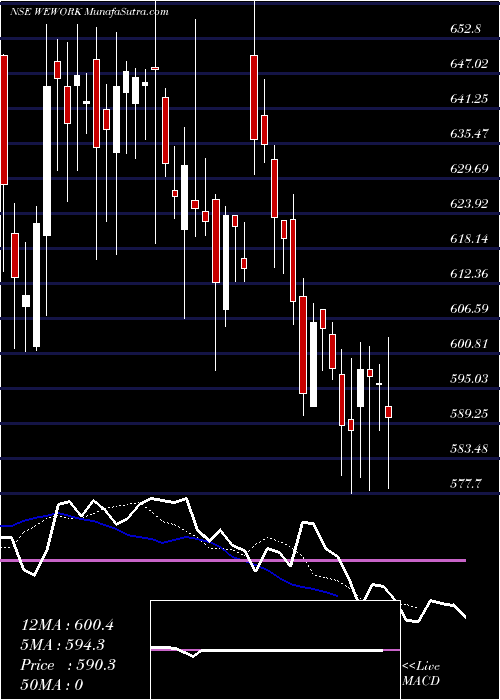The height and width of the screenshot is (700, 500).
Task: Click the 583.48 price axis label
Action: click(469, 448)
